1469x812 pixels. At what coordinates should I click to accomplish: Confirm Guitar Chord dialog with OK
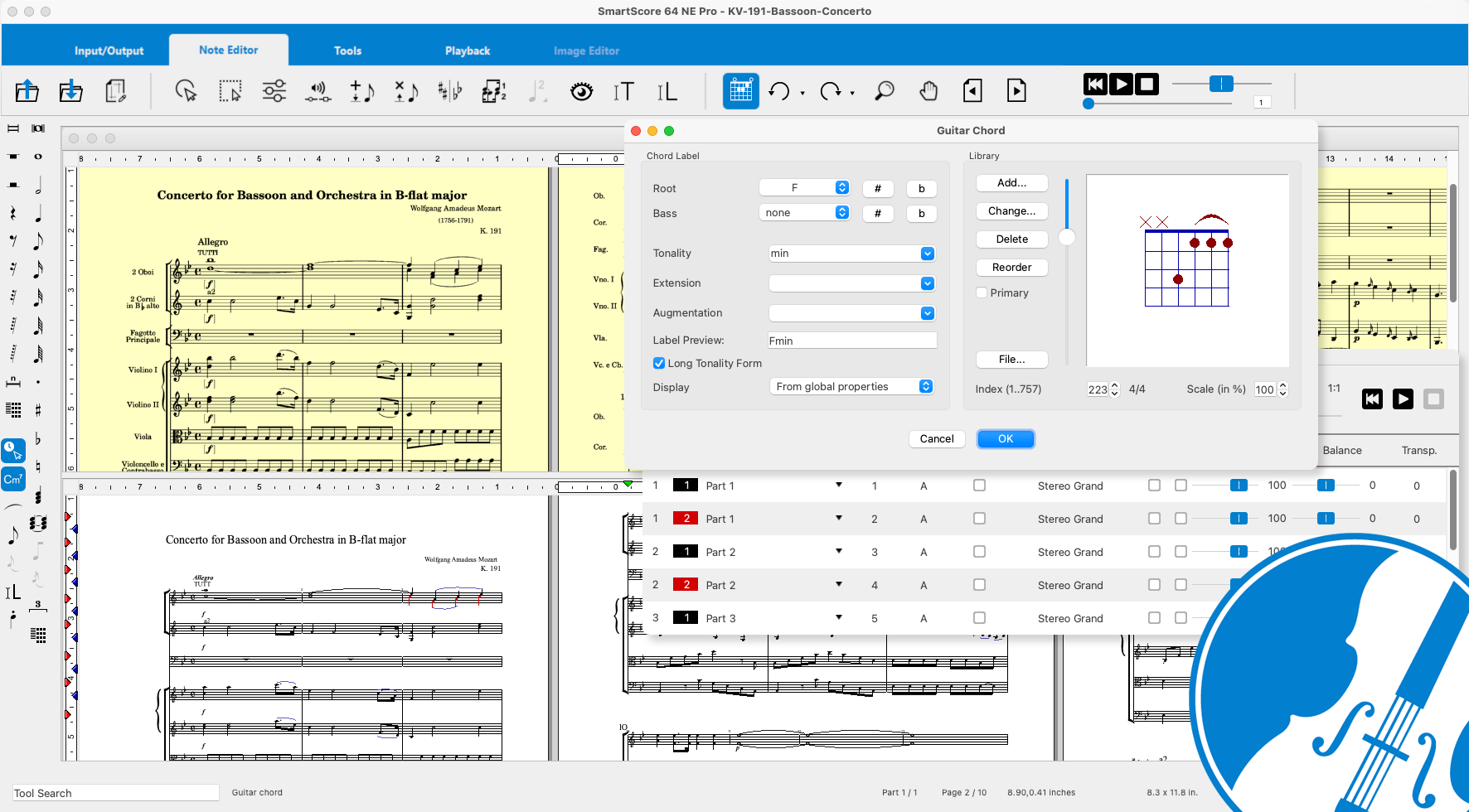(x=1006, y=439)
